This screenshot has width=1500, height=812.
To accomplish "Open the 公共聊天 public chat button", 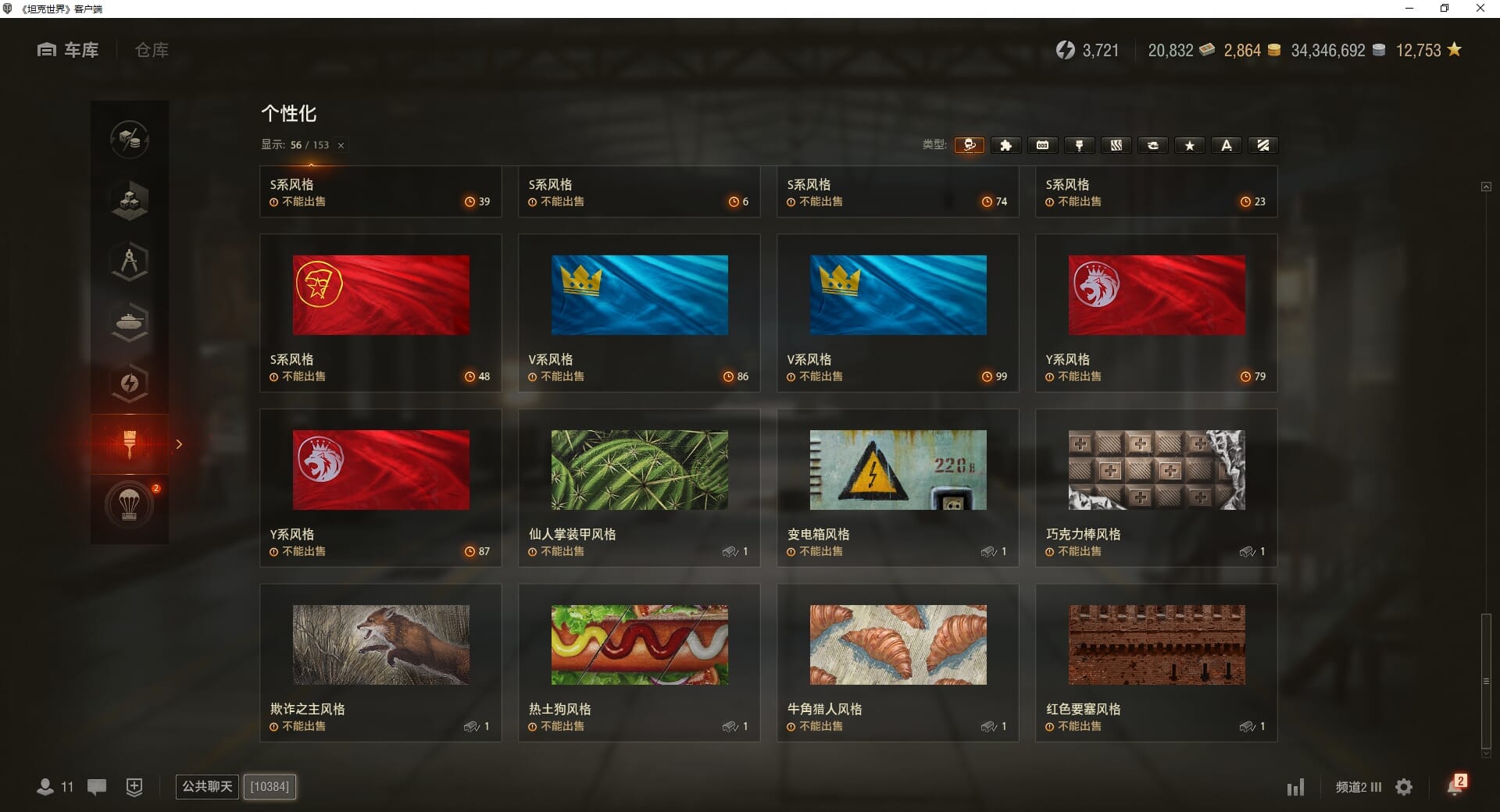I will 207,786.
